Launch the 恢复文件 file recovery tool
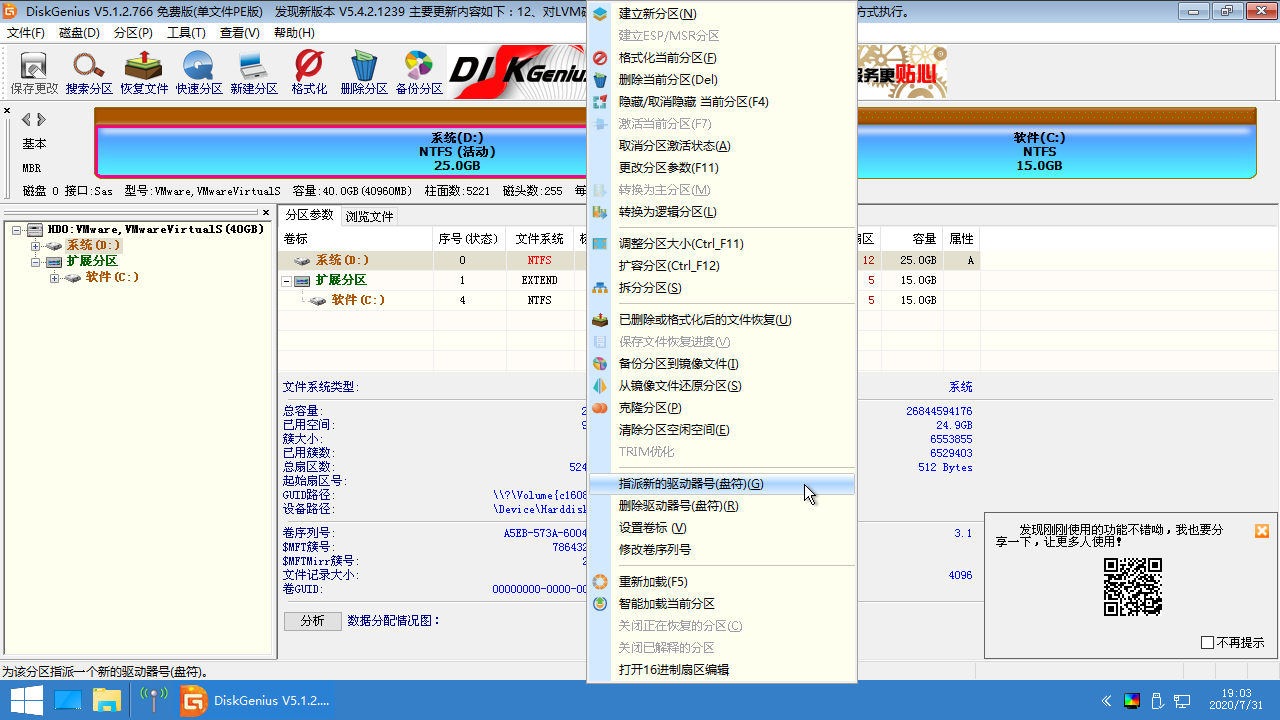Screen dimensions: 1280x720 [144, 73]
